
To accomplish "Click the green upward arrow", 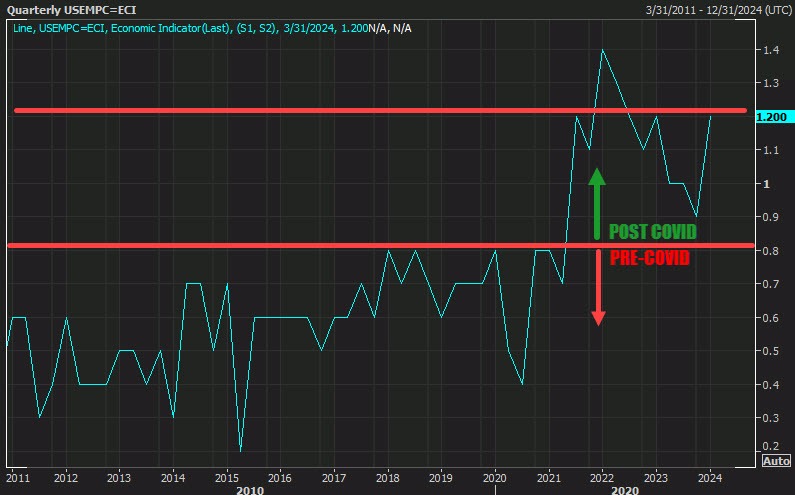I will (x=597, y=200).
